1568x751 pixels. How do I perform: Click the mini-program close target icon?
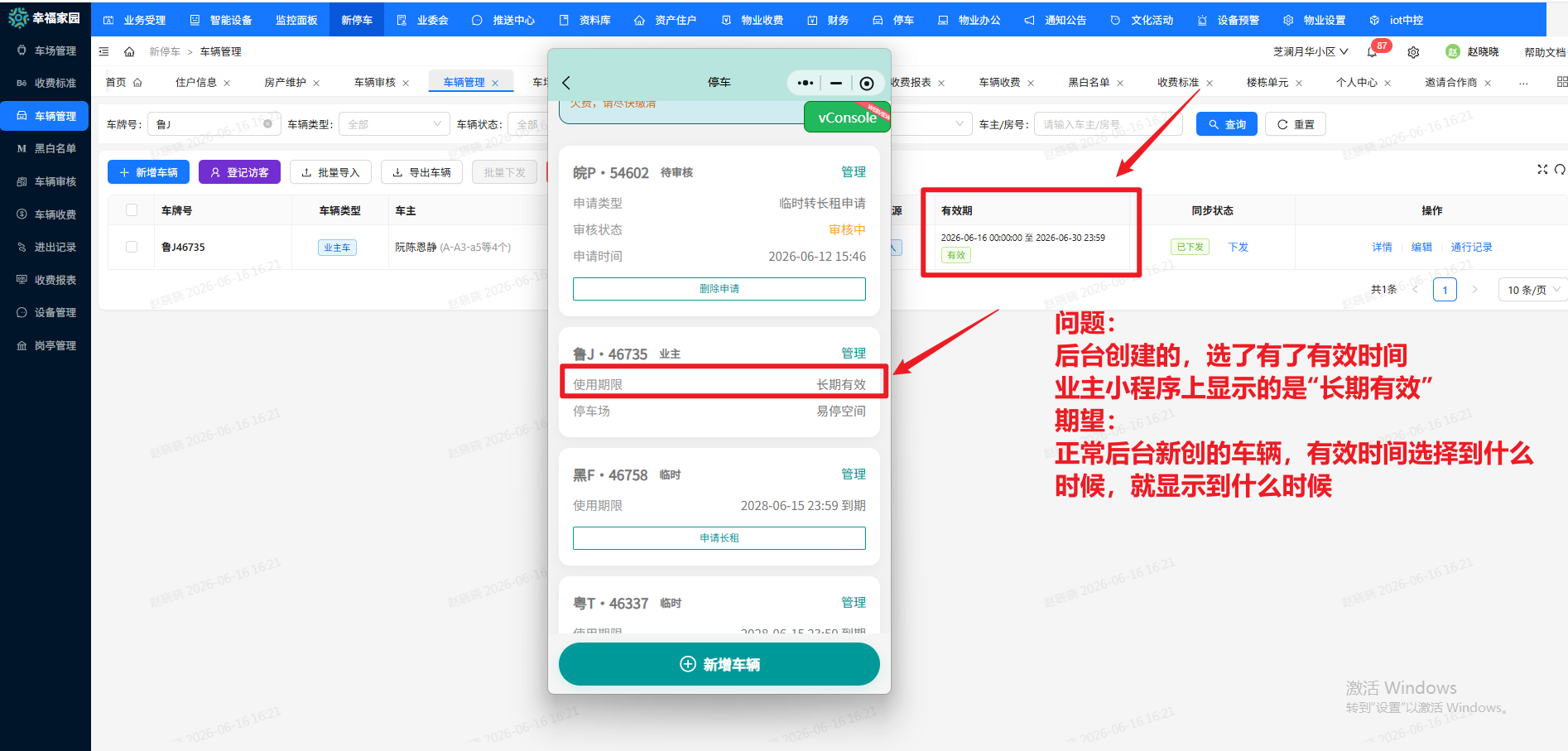867,83
